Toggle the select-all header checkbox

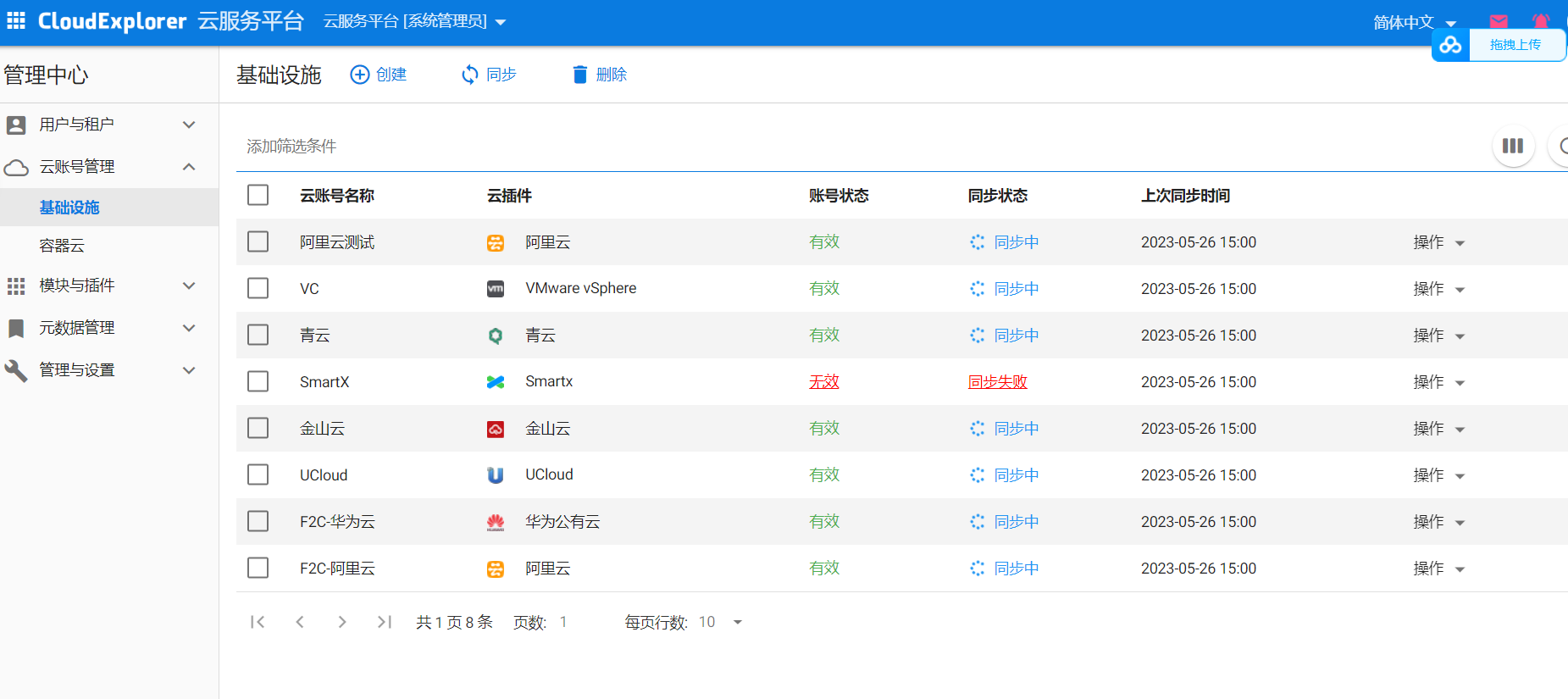(x=258, y=195)
